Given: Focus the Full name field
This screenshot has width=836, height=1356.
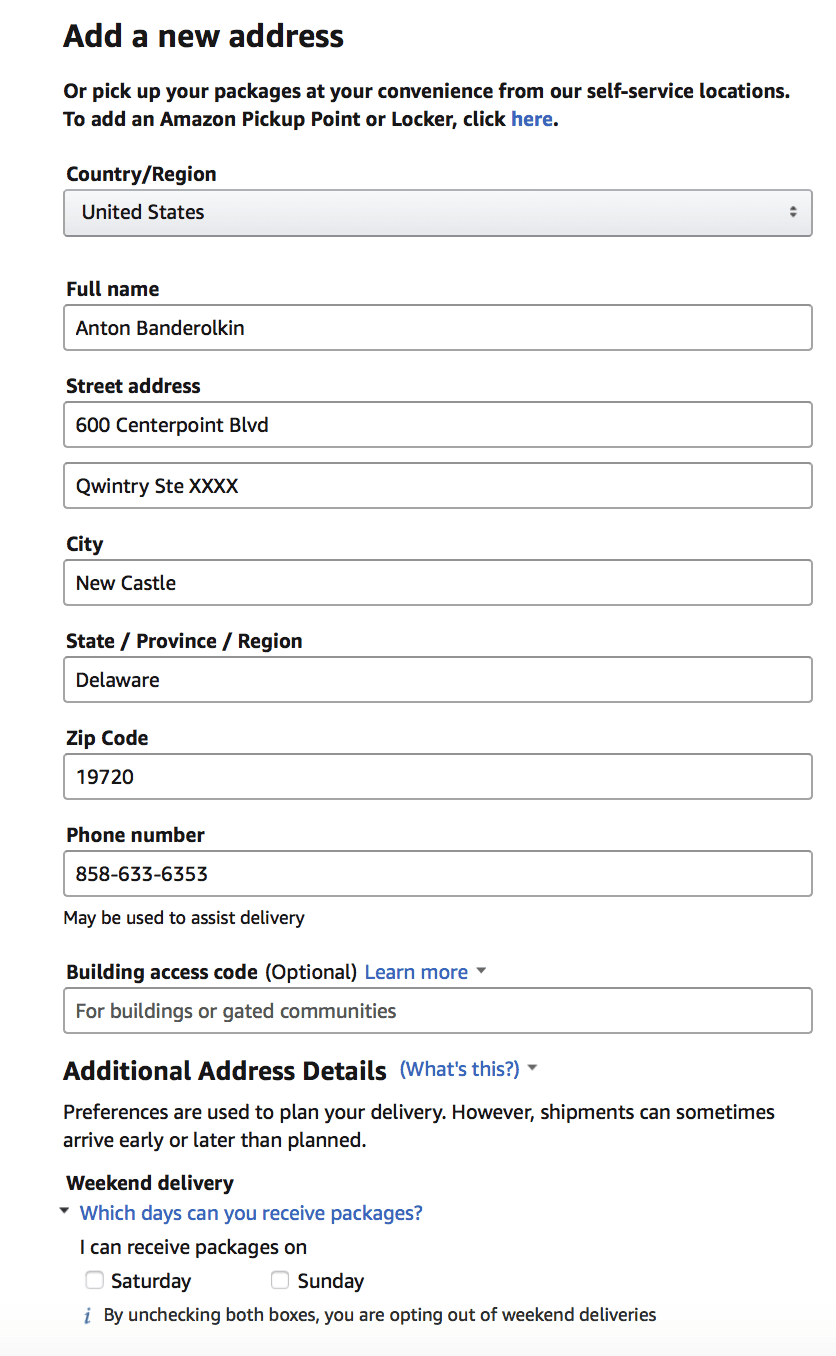Looking at the screenshot, I should point(438,328).
